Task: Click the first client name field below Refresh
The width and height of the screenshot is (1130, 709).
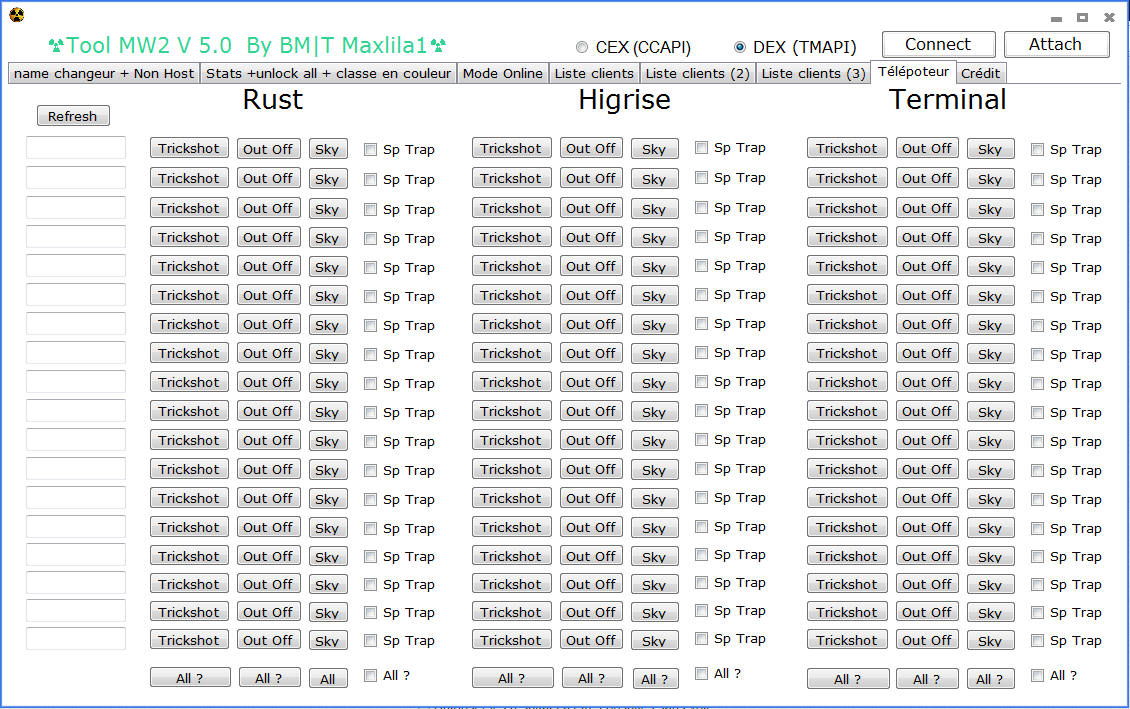Action: [x=76, y=148]
